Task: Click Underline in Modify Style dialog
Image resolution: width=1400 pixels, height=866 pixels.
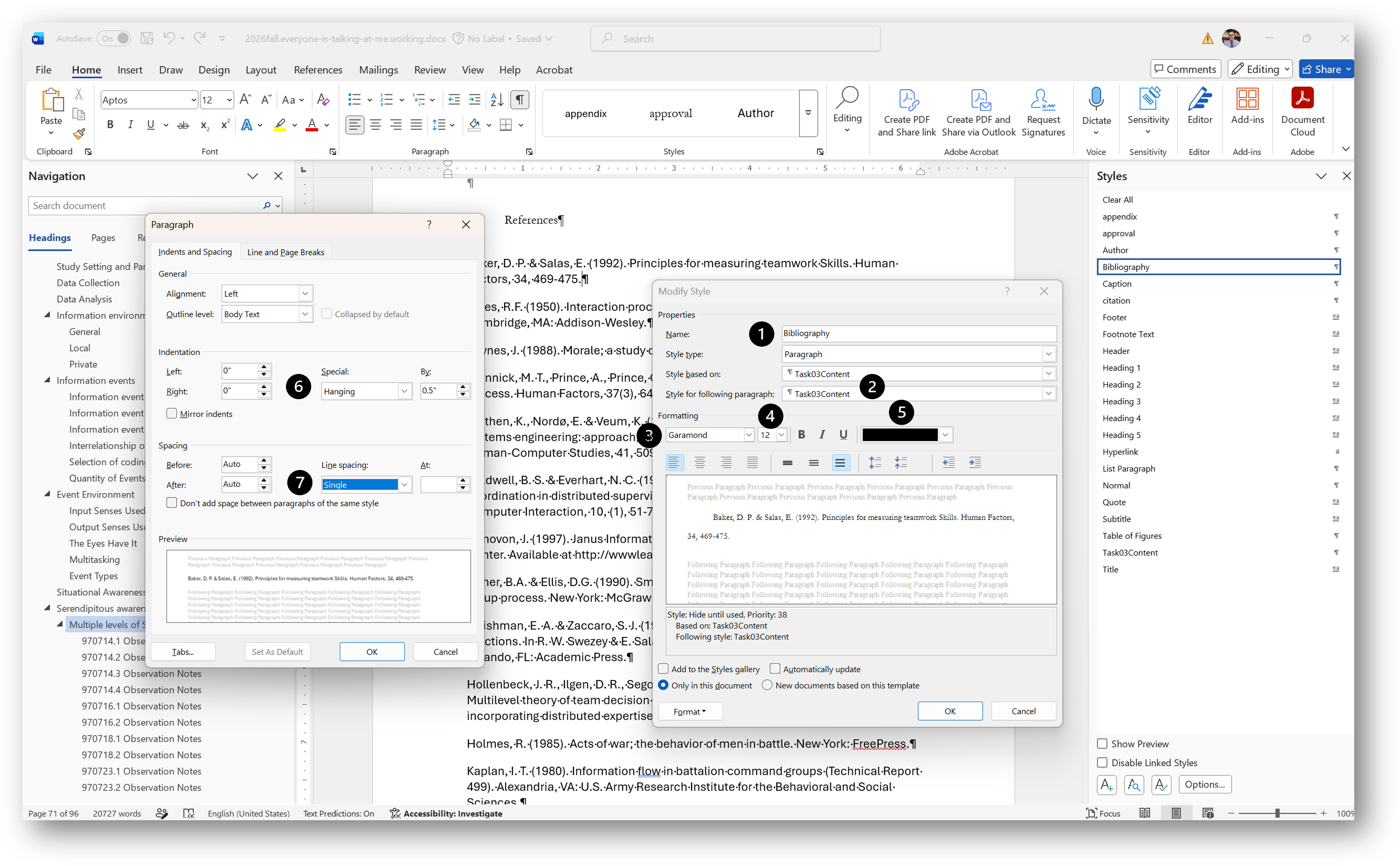Action: click(843, 435)
